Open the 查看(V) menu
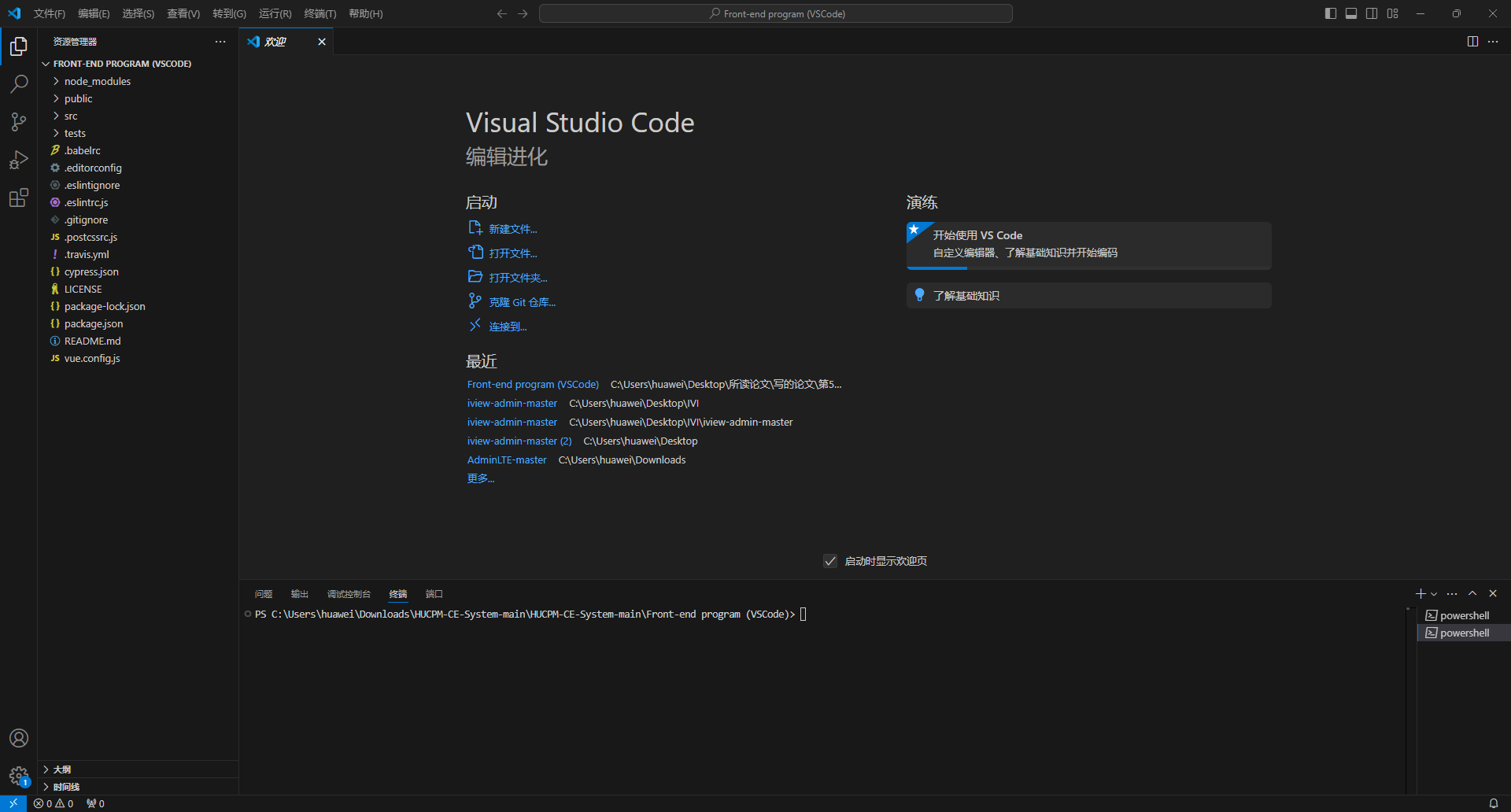 (x=183, y=13)
